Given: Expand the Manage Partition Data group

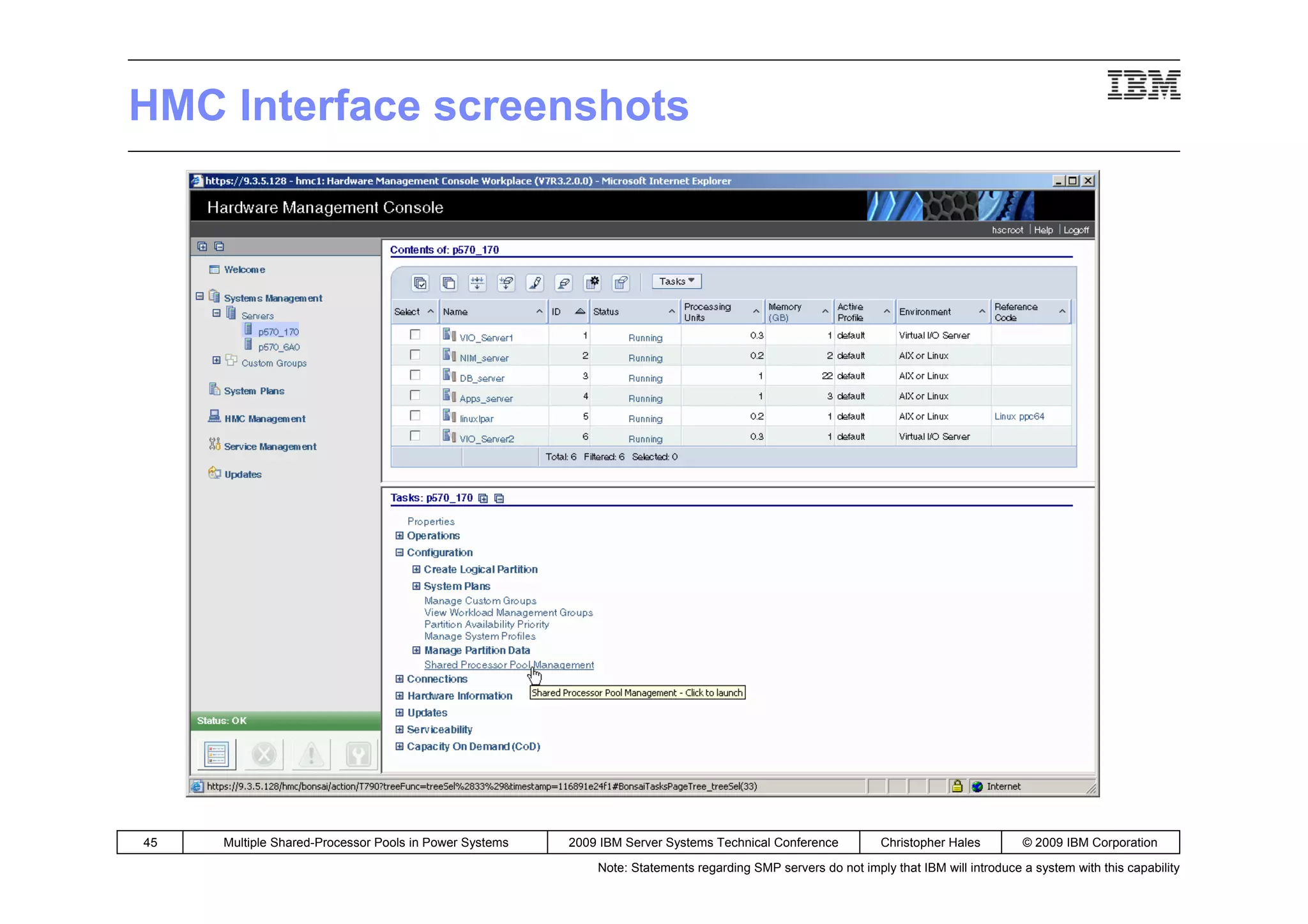Looking at the screenshot, I should (416, 650).
